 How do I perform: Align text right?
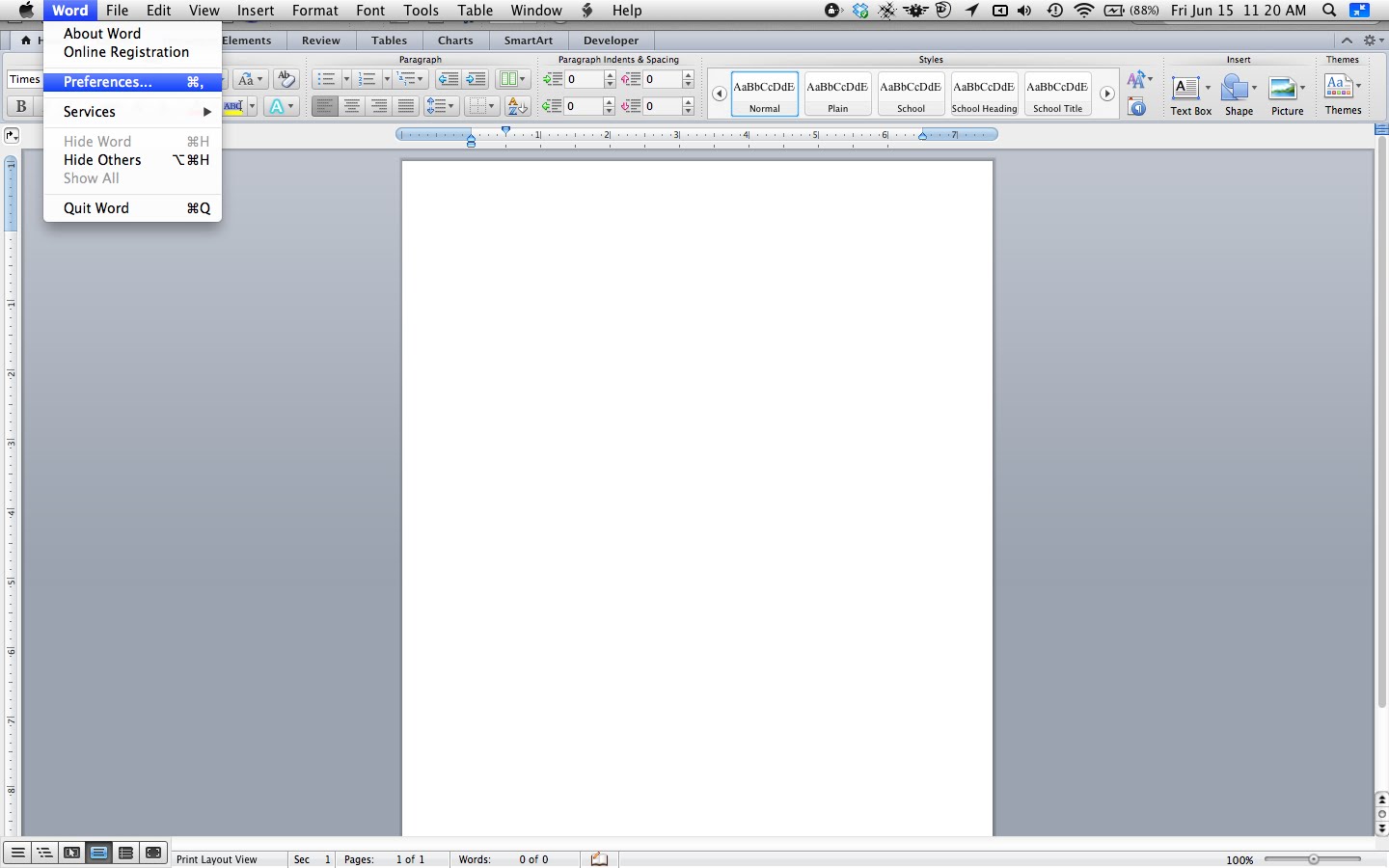coord(379,106)
